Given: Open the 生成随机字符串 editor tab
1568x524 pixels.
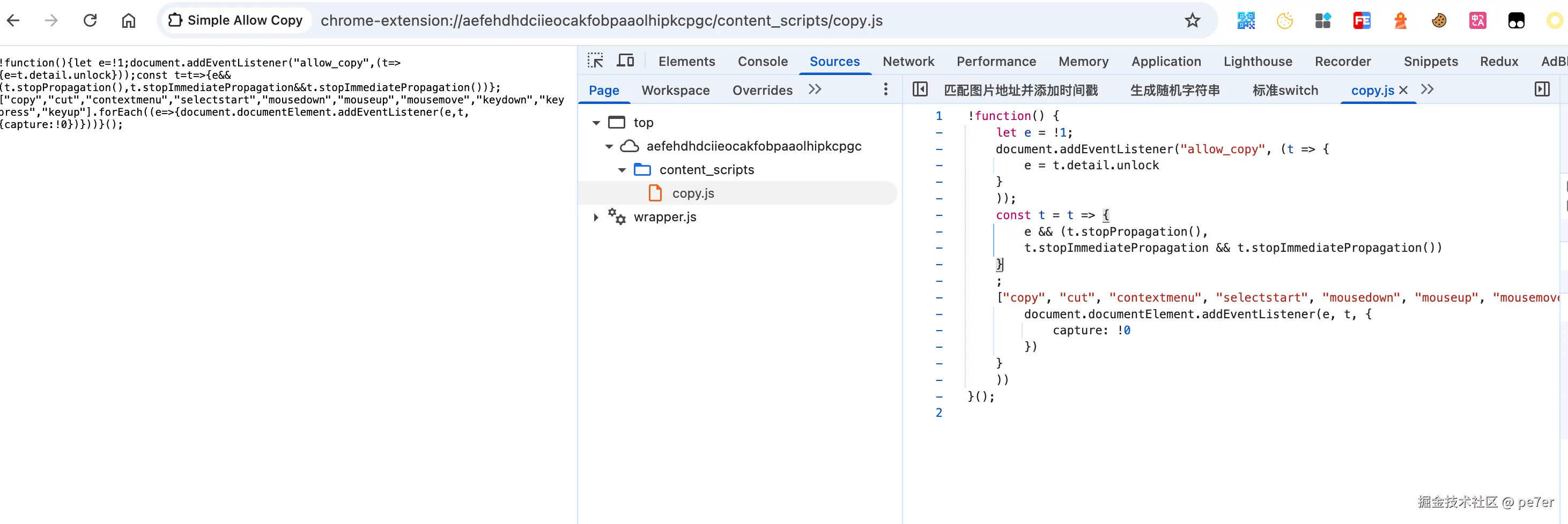Looking at the screenshot, I should [x=1175, y=90].
